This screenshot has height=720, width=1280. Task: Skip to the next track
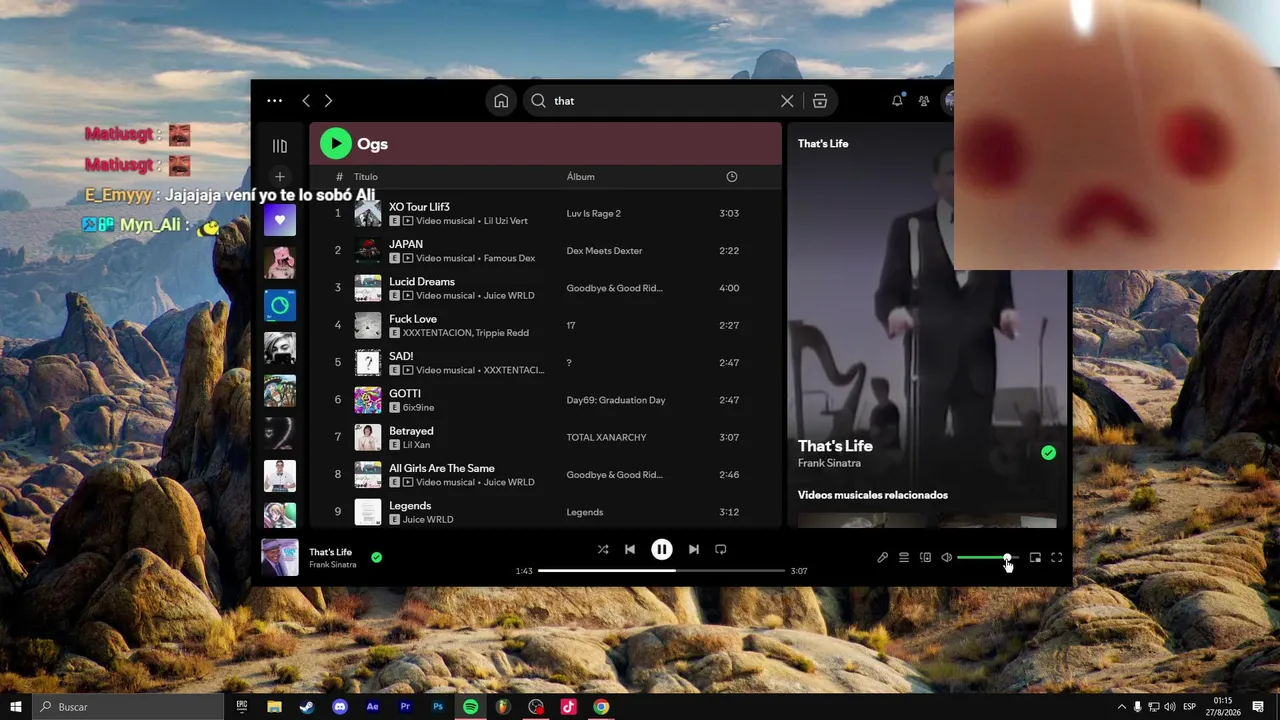coord(694,549)
